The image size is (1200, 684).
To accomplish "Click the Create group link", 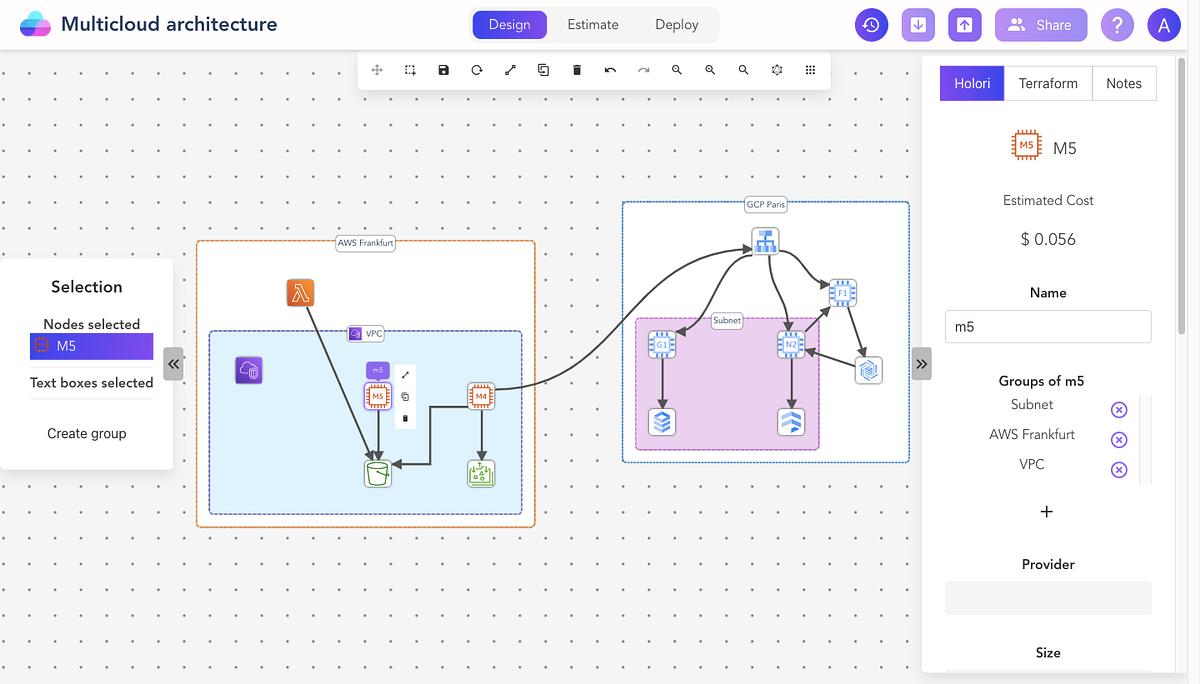I will click(87, 433).
